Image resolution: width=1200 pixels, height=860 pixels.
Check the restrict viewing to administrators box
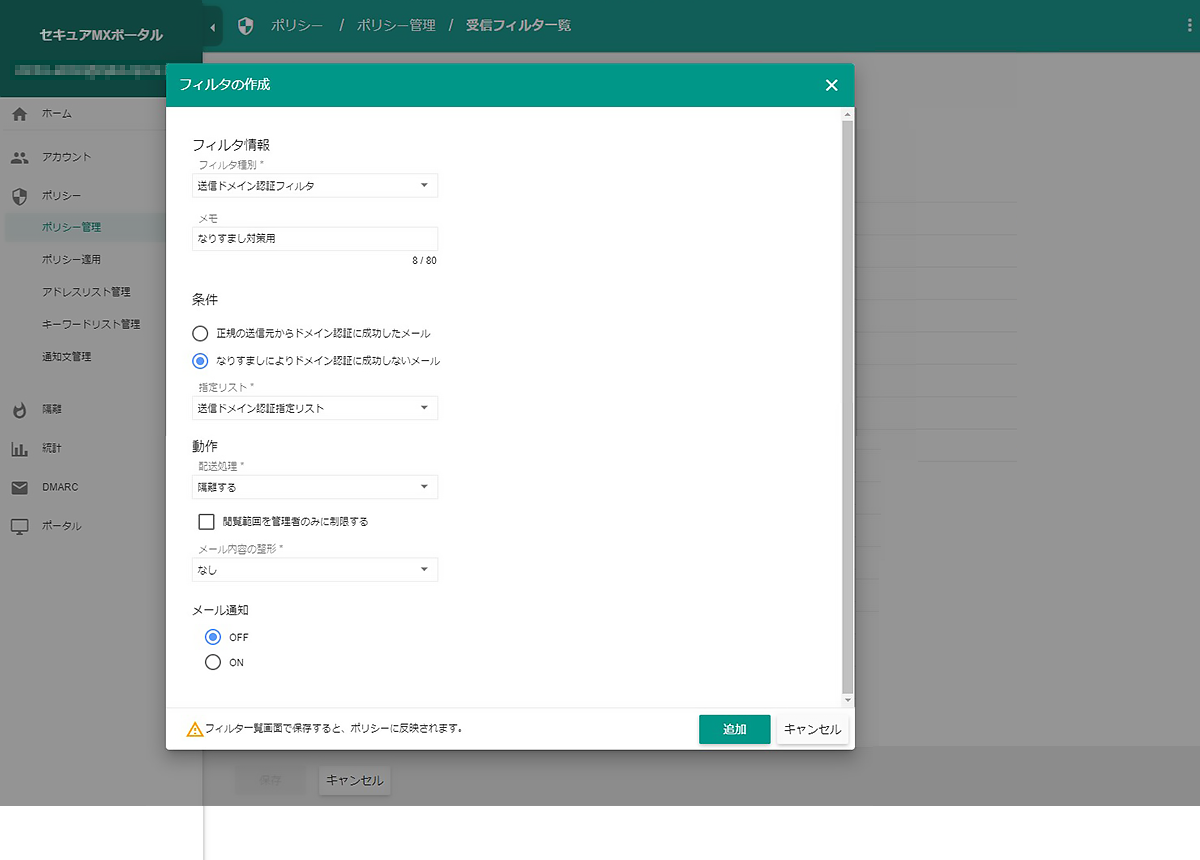click(x=207, y=521)
